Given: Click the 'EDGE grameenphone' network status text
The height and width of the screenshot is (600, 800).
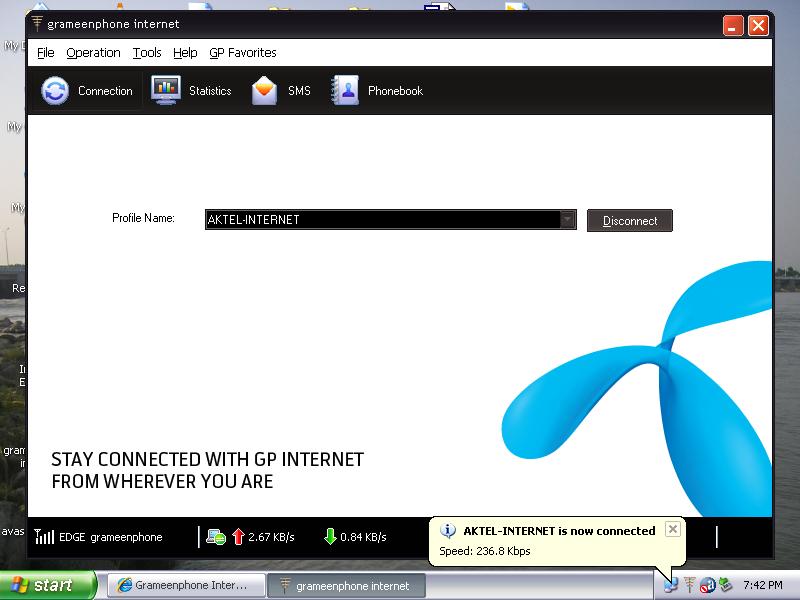Looking at the screenshot, I should click(111, 537).
